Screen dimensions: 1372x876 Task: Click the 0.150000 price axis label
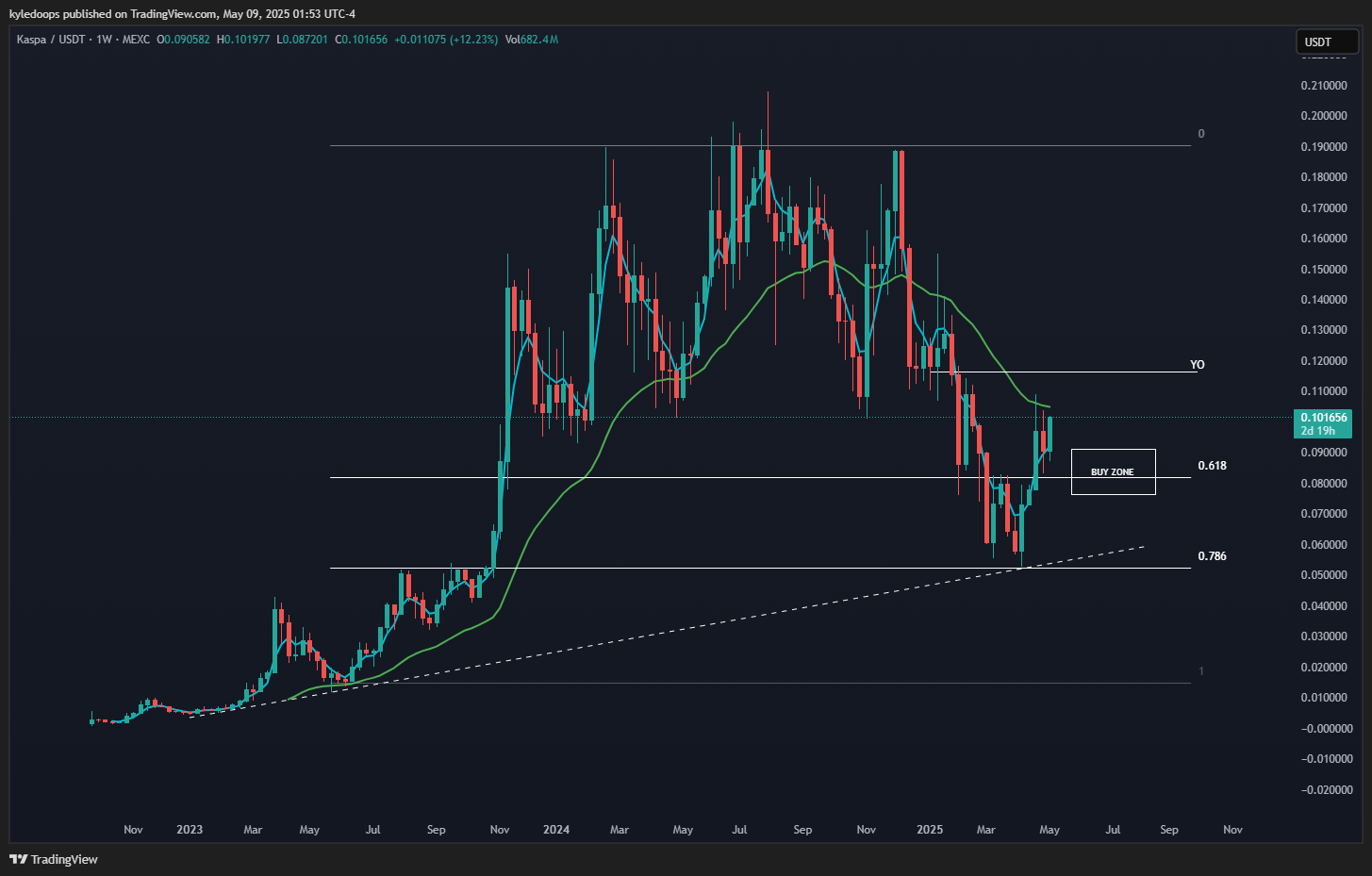1324,270
